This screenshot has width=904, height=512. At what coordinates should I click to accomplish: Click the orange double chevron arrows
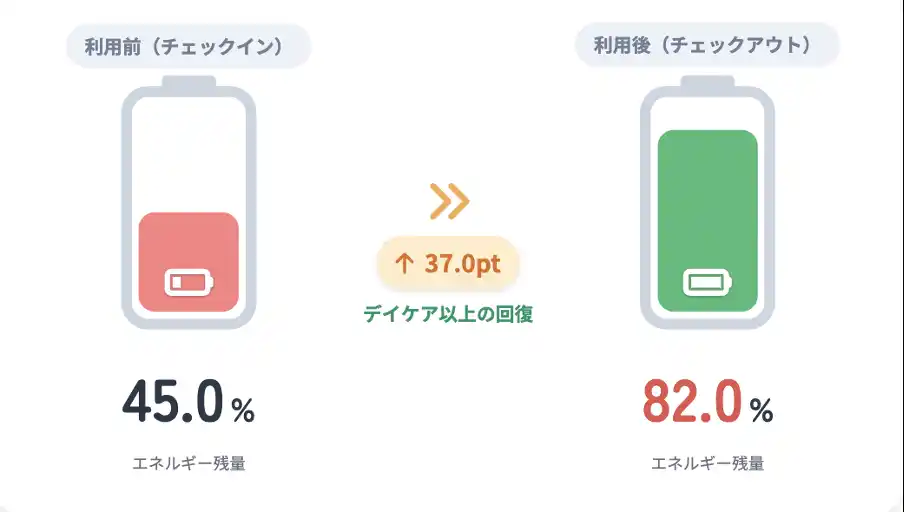449,201
